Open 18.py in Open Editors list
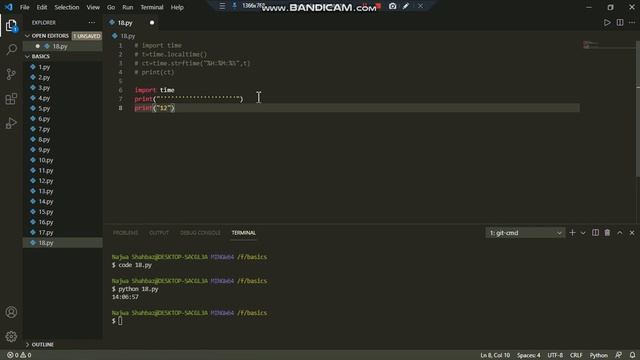Viewport: 640px width, 360px height. 60,46
